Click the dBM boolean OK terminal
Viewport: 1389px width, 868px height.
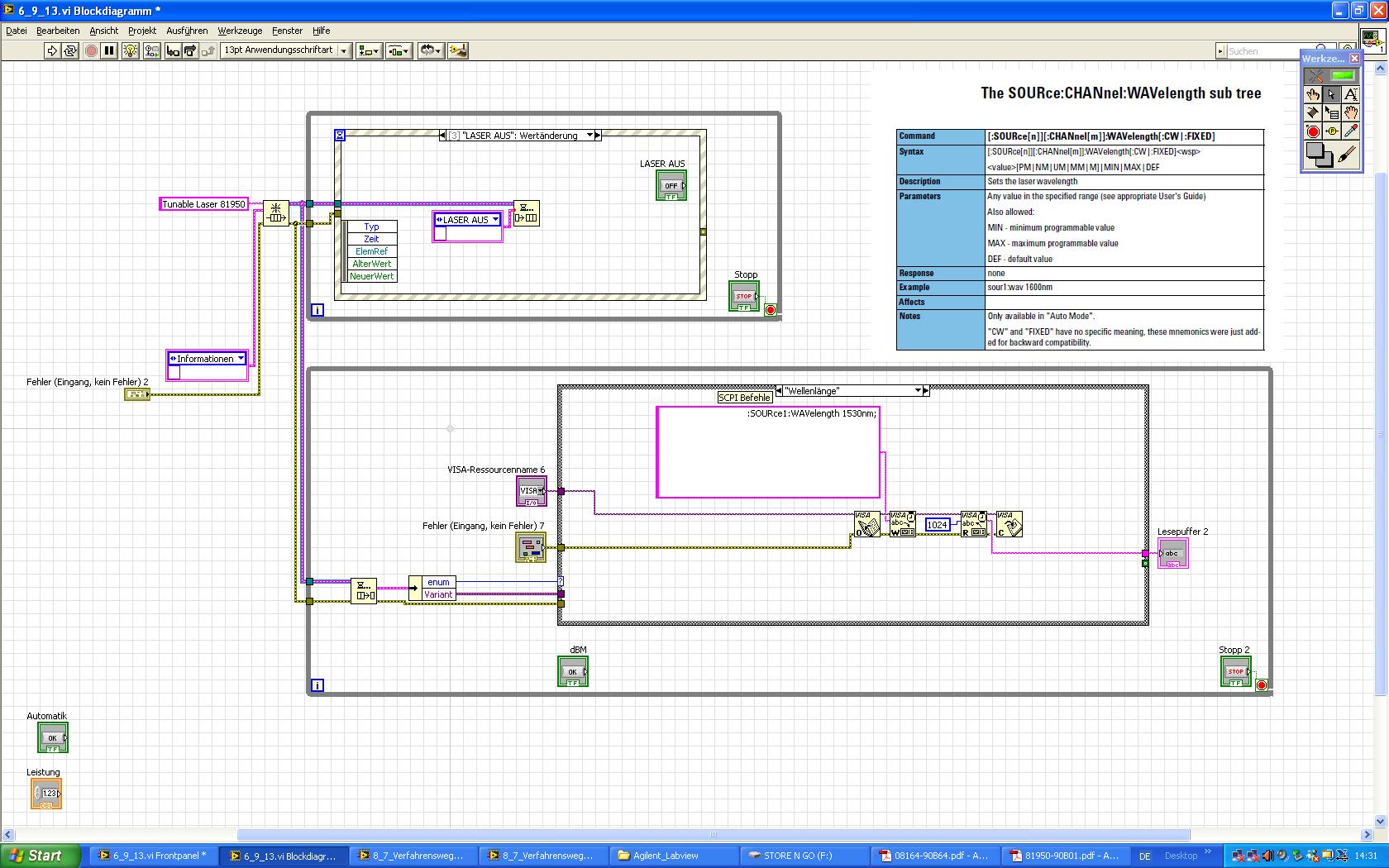[572, 672]
